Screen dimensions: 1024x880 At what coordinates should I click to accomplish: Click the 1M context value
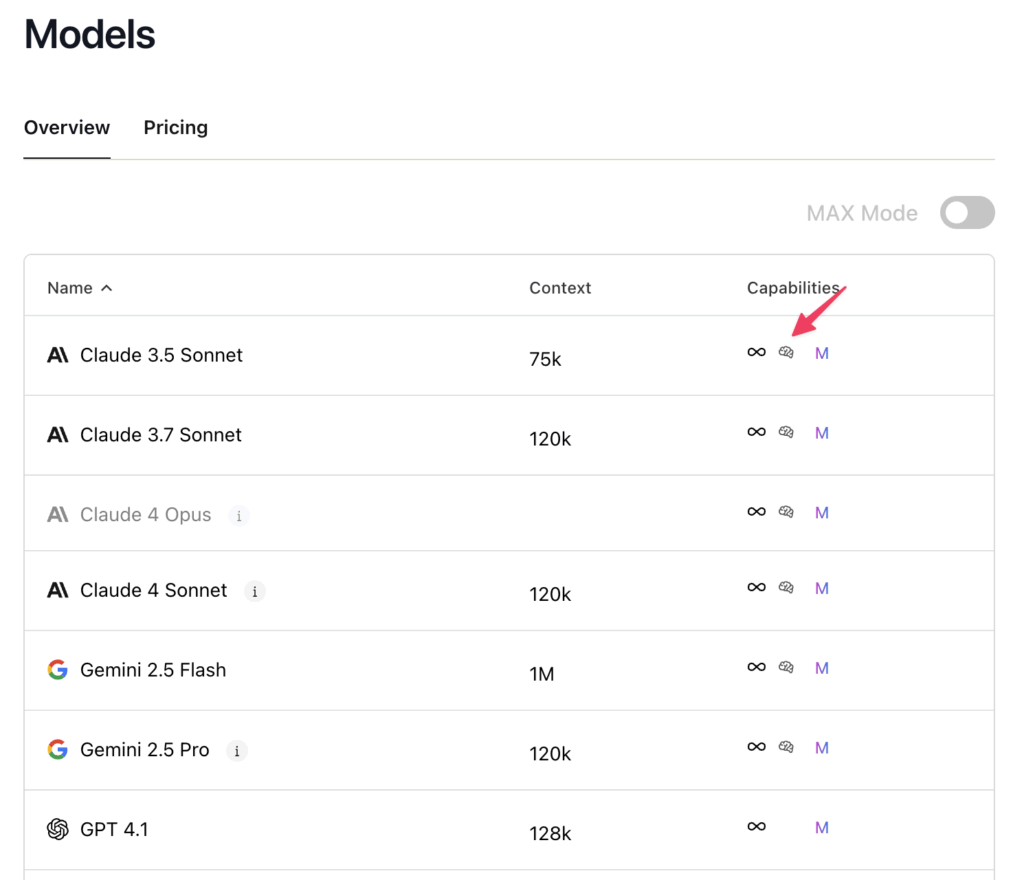pyautogui.click(x=541, y=674)
